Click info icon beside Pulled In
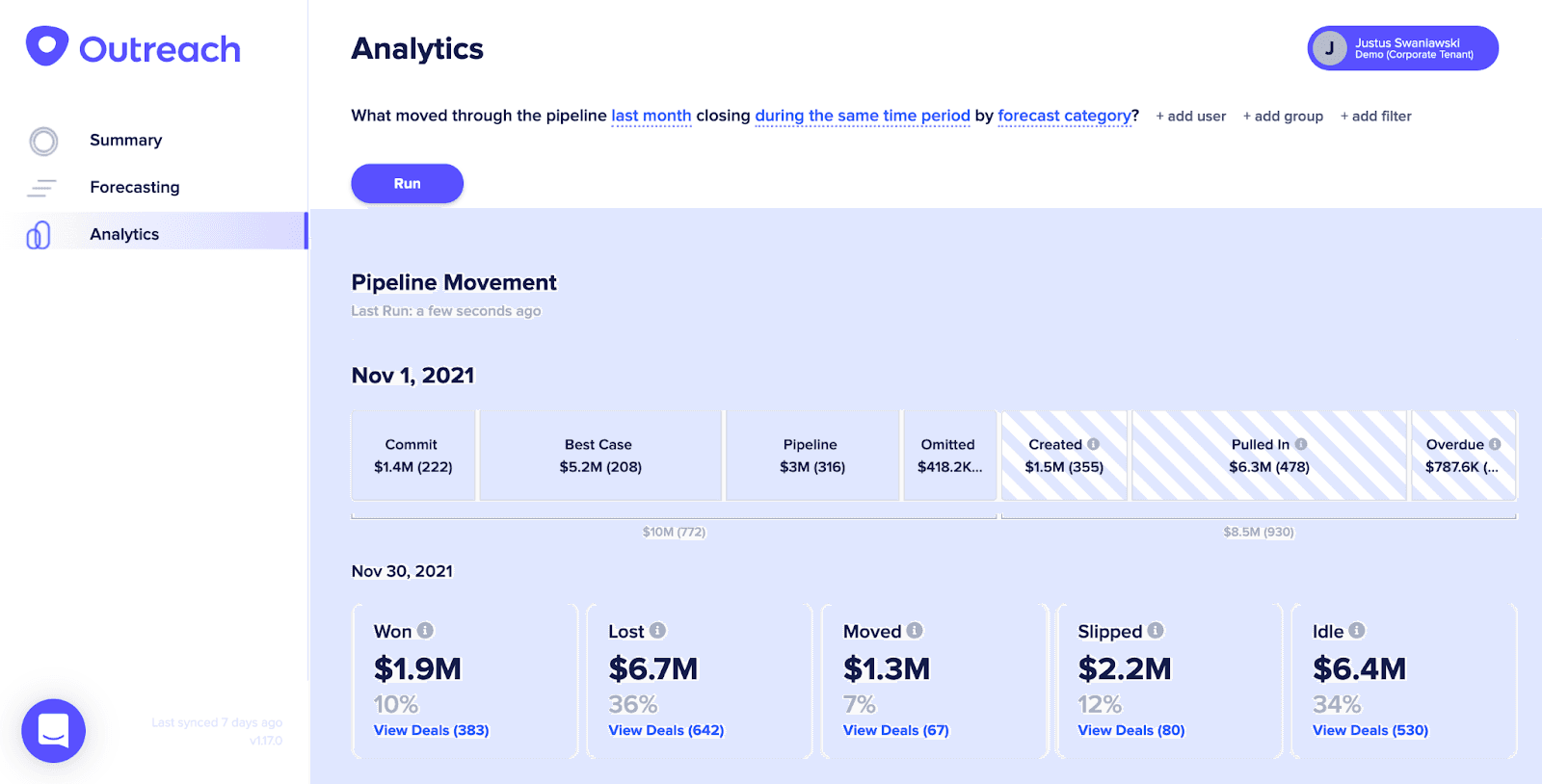This screenshot has height=784, width=1542. [x=1301, y=444]
